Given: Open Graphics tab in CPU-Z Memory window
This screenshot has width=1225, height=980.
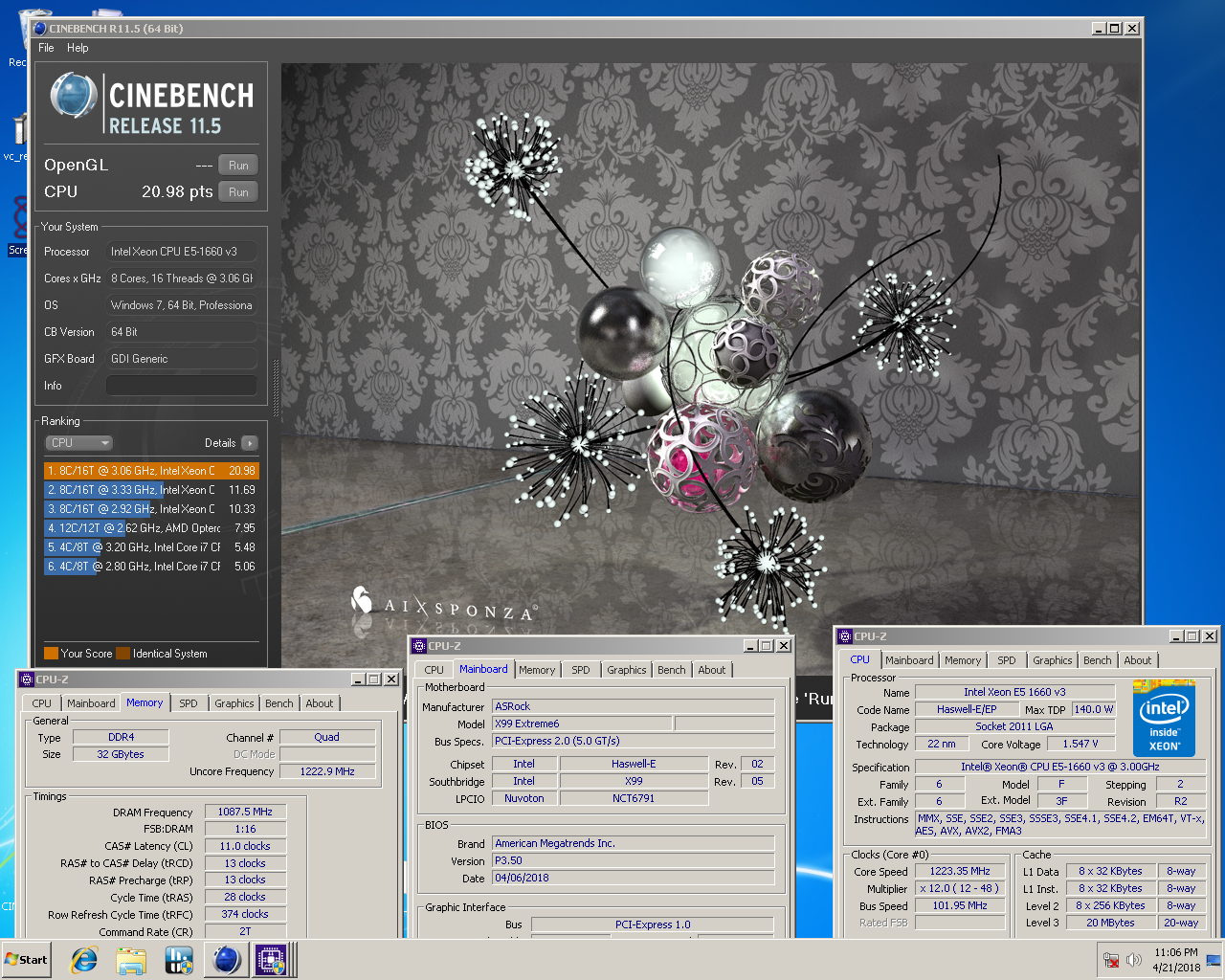Looking at the screenshot, I should [x=234, y=703].
